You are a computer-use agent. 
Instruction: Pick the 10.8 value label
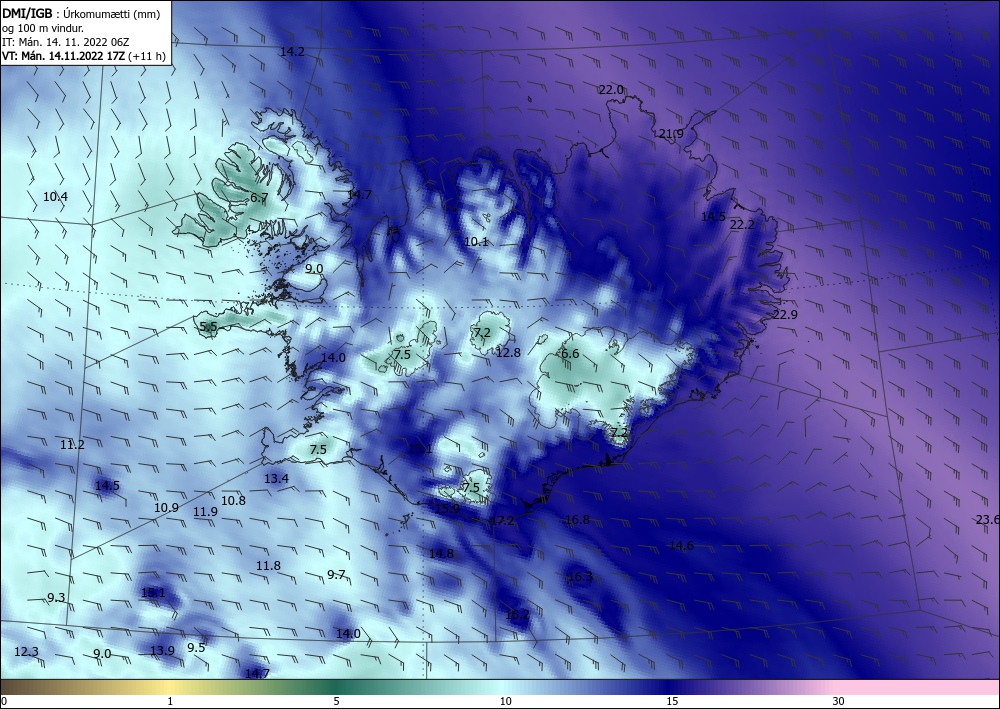pyautogui.click(x=233, y=501)
